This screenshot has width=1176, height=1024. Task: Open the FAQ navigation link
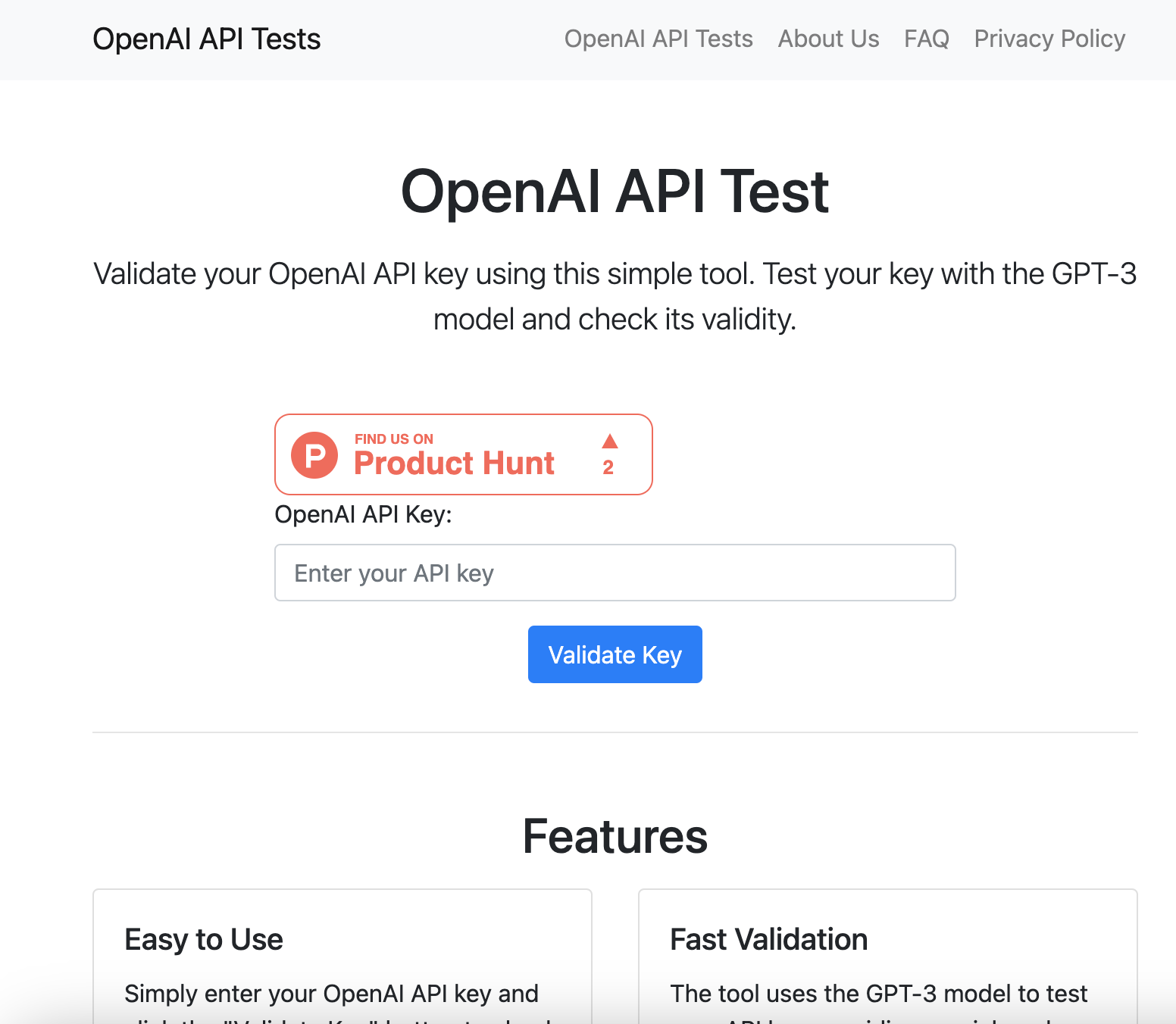(x=926, y=39)
